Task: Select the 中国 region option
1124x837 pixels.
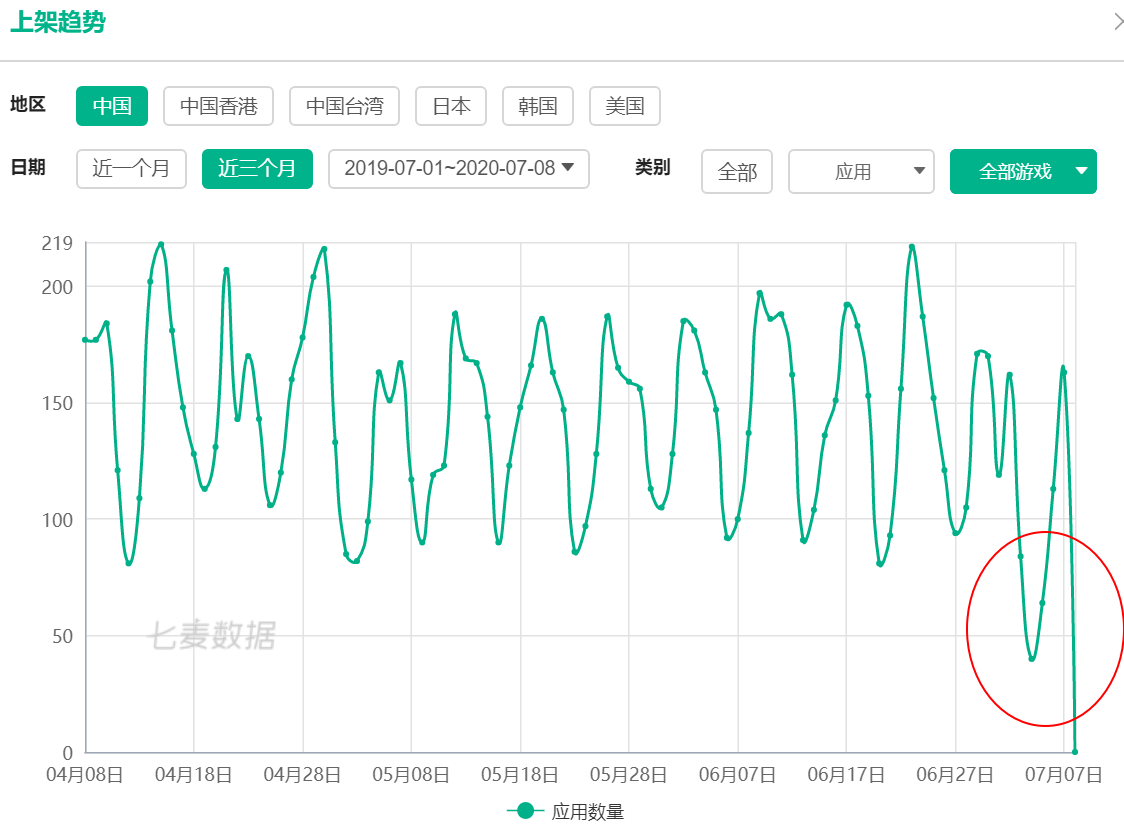Action: click(112, 106)
